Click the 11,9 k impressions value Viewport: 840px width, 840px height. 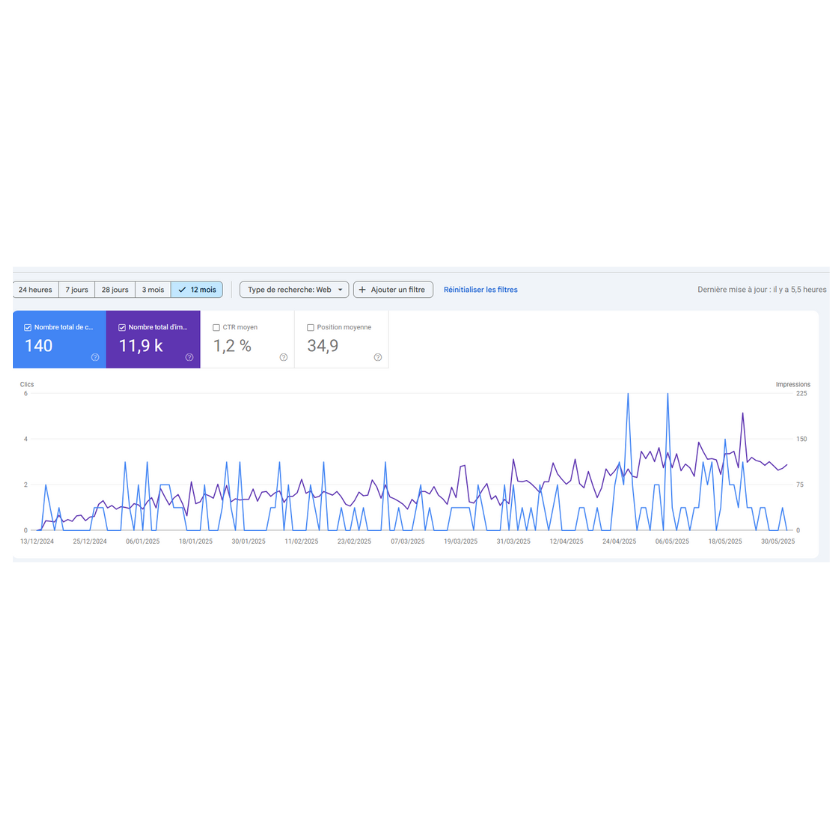(x=141, y=346)
